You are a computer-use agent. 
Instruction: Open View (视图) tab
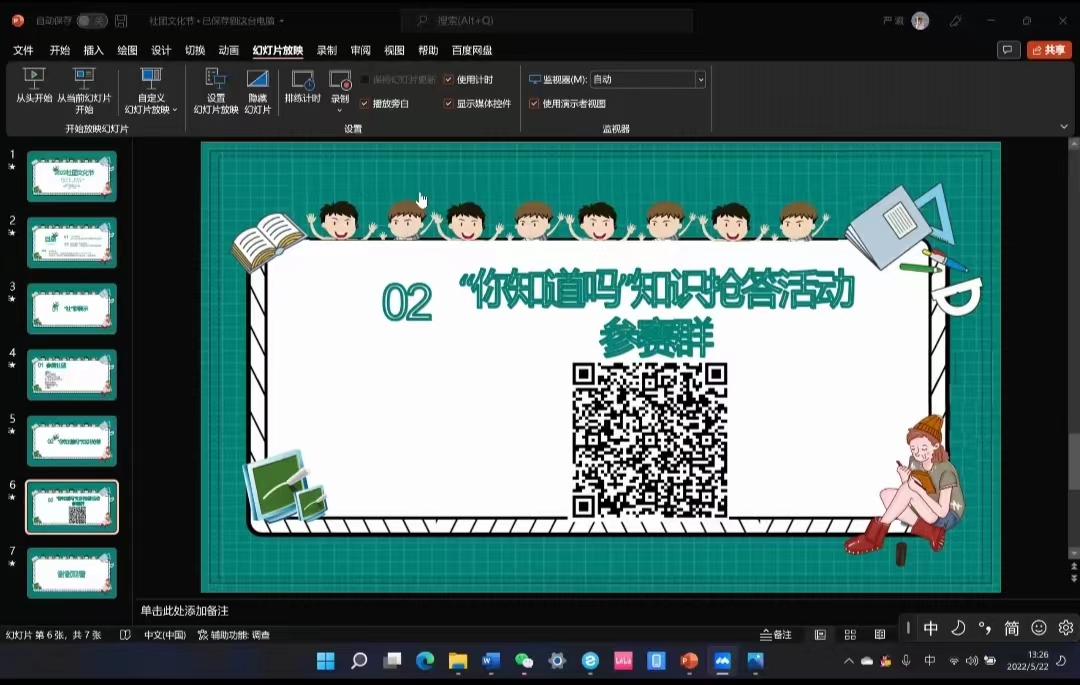(394, 50)
